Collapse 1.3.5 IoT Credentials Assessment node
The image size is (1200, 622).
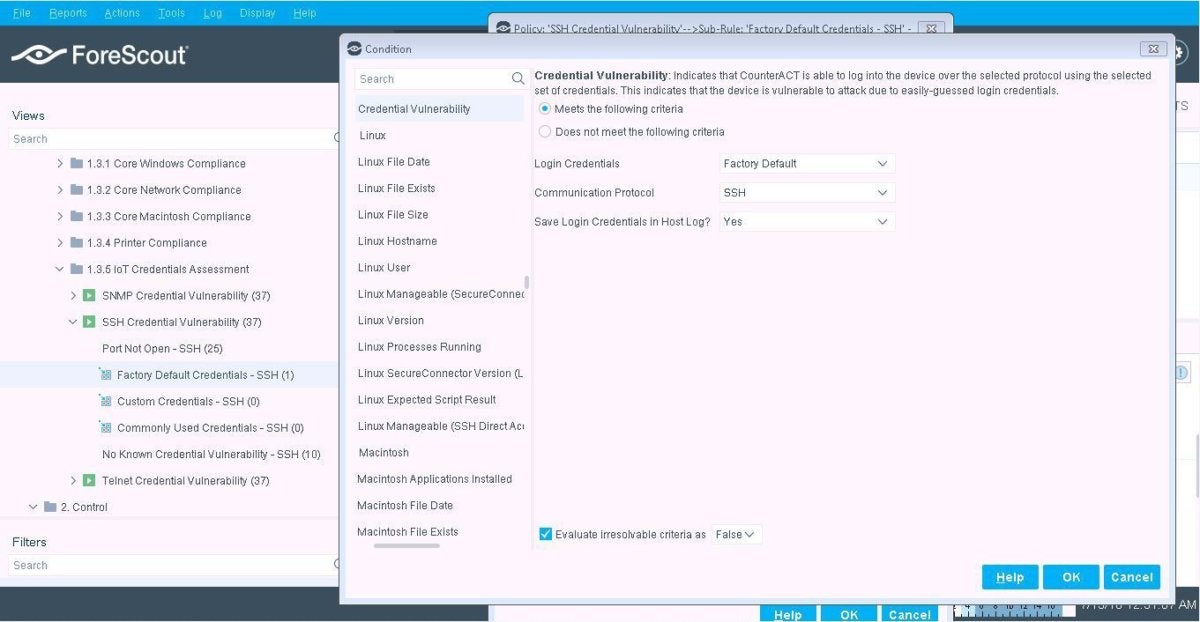[60, 269]
